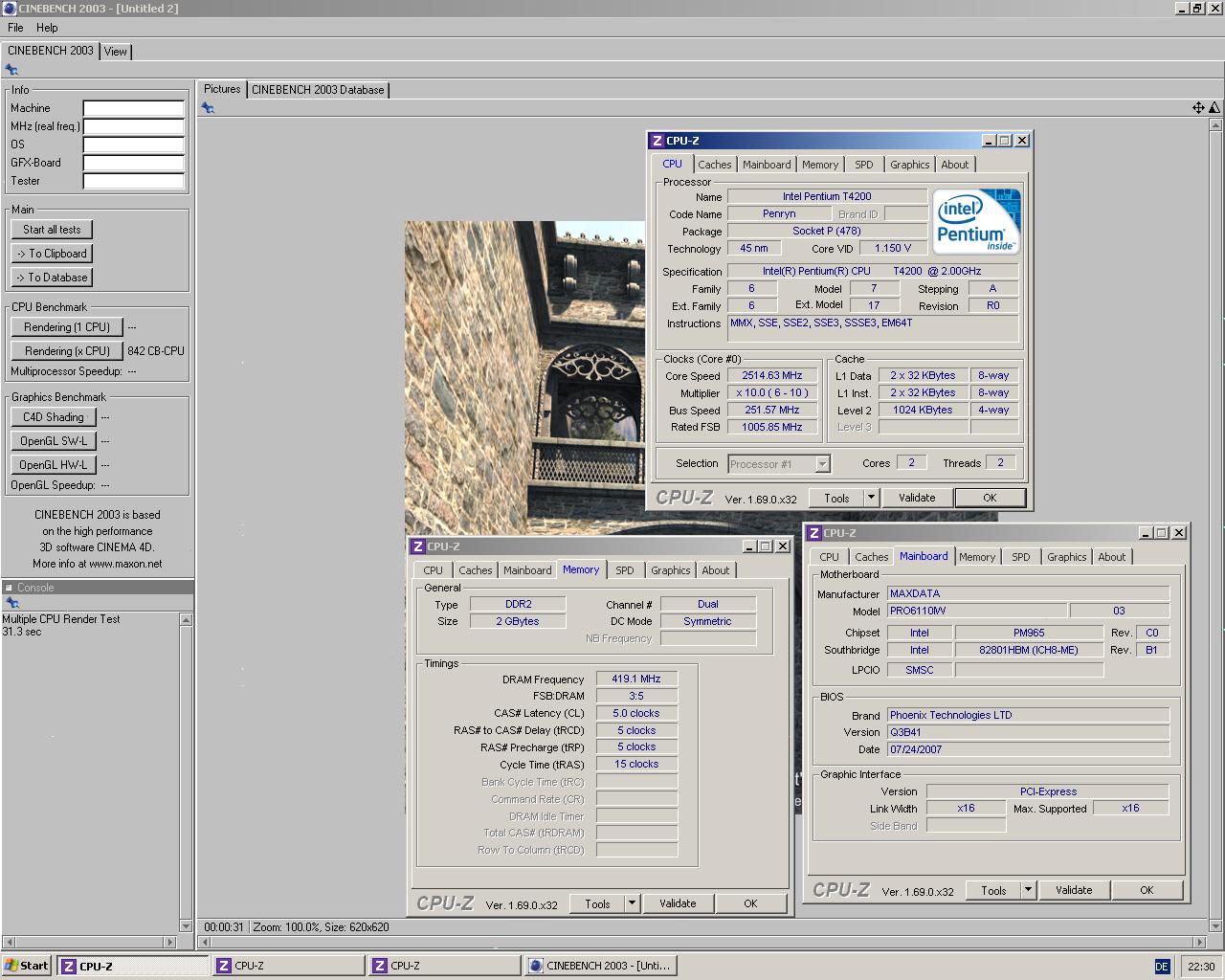Viewport: 1225px width, 980px height.
Task: Open Caches tab in CPU-Z CPU window
Action: 714,165
